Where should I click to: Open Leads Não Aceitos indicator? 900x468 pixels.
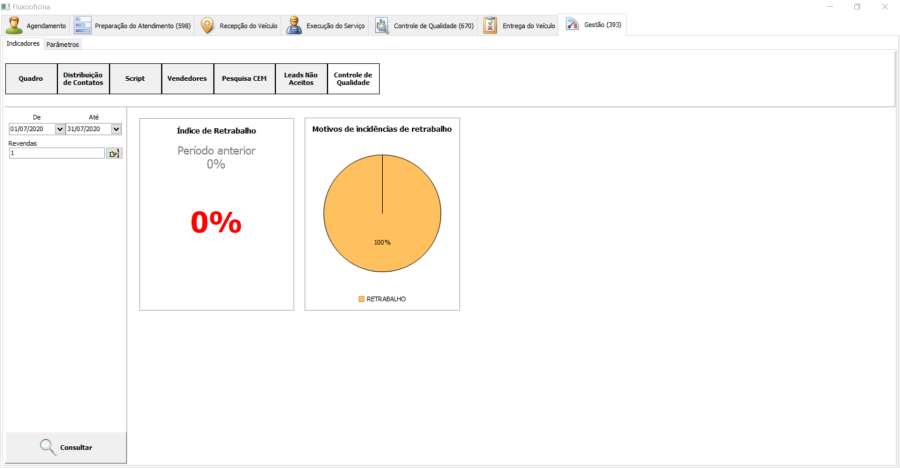[301, 79]
